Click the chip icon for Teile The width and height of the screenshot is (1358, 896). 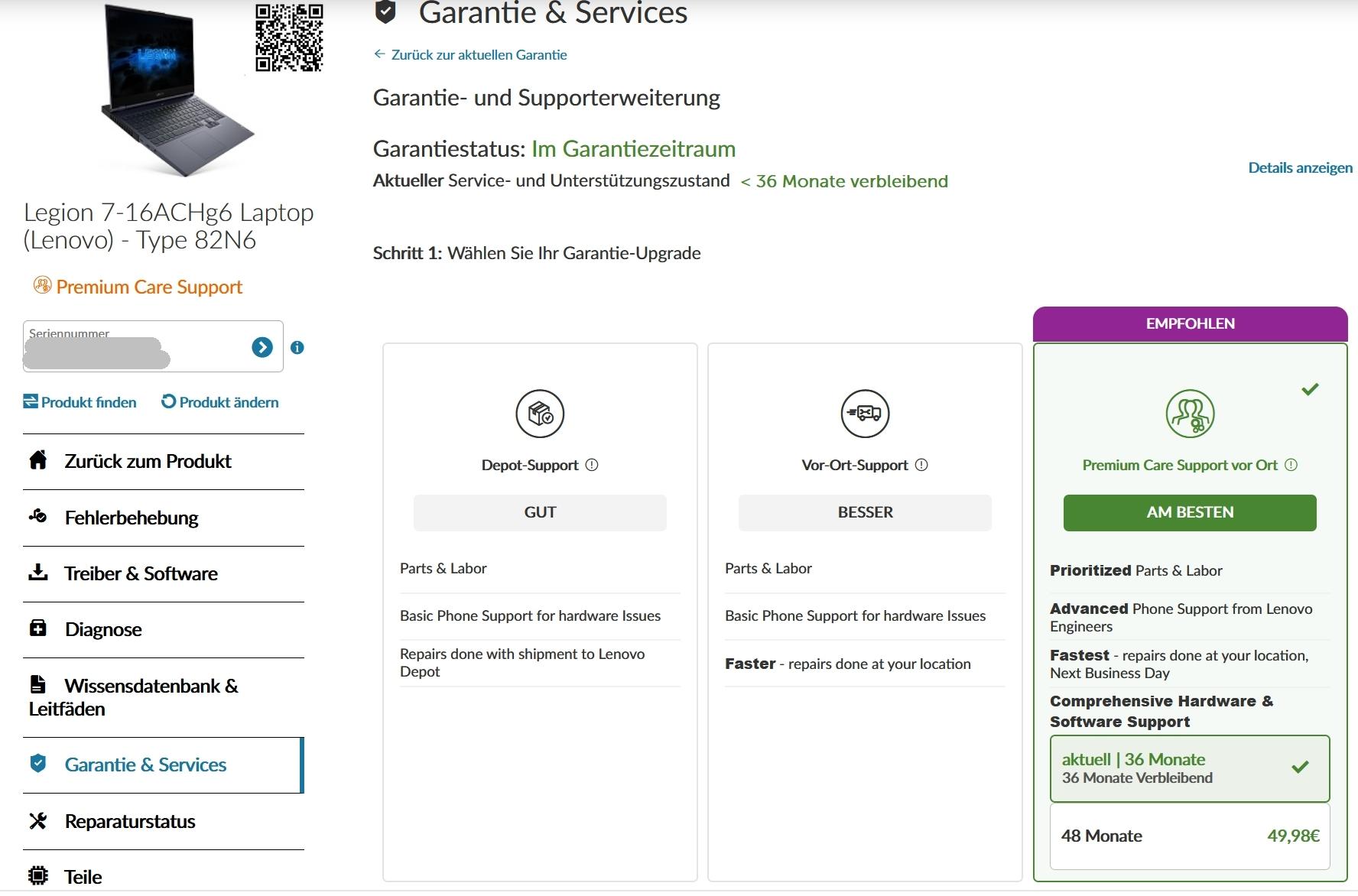point(37,875)
